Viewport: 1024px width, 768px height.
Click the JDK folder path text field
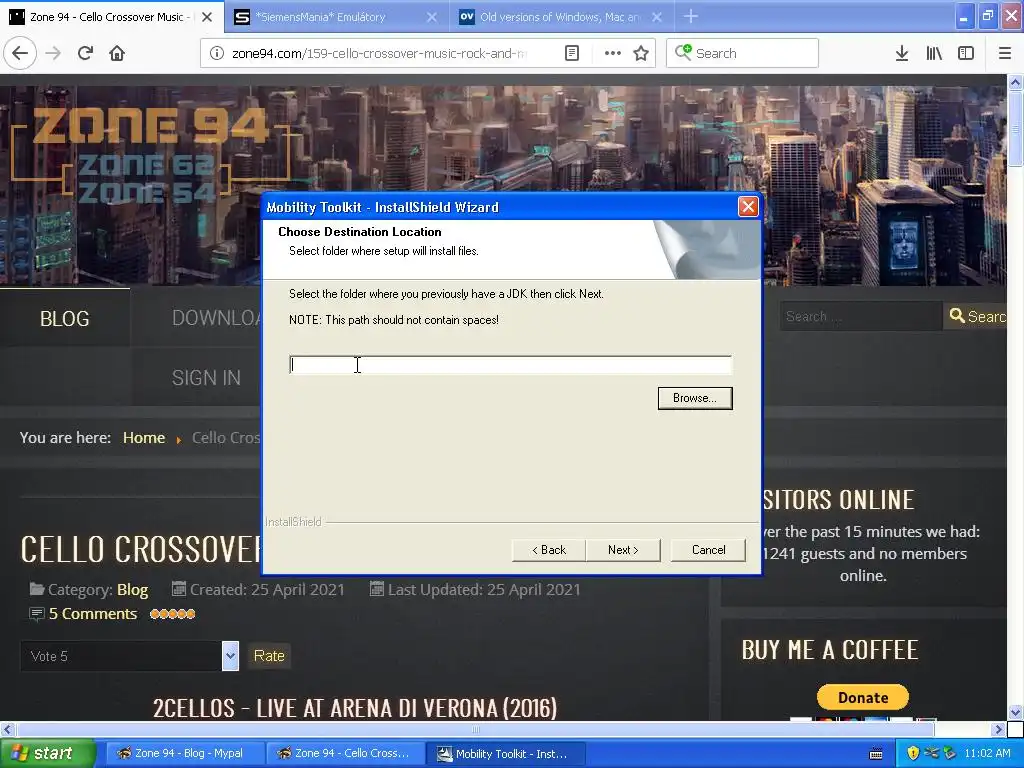pyautogui.click(x=510, y=365)
